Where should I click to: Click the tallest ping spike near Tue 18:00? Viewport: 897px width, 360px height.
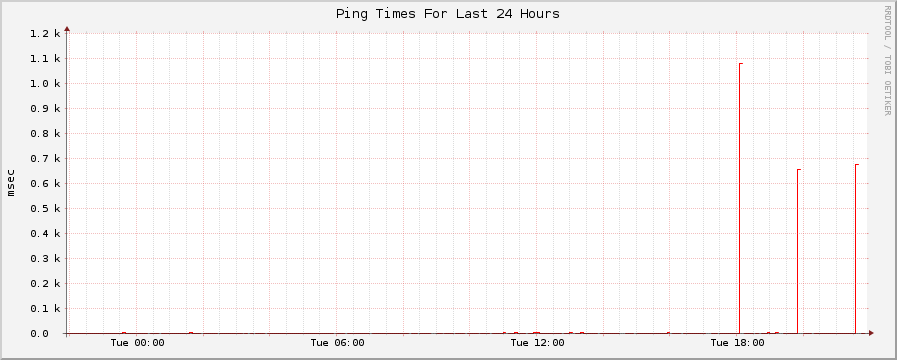pyautogui.click(x=740, y=198)
